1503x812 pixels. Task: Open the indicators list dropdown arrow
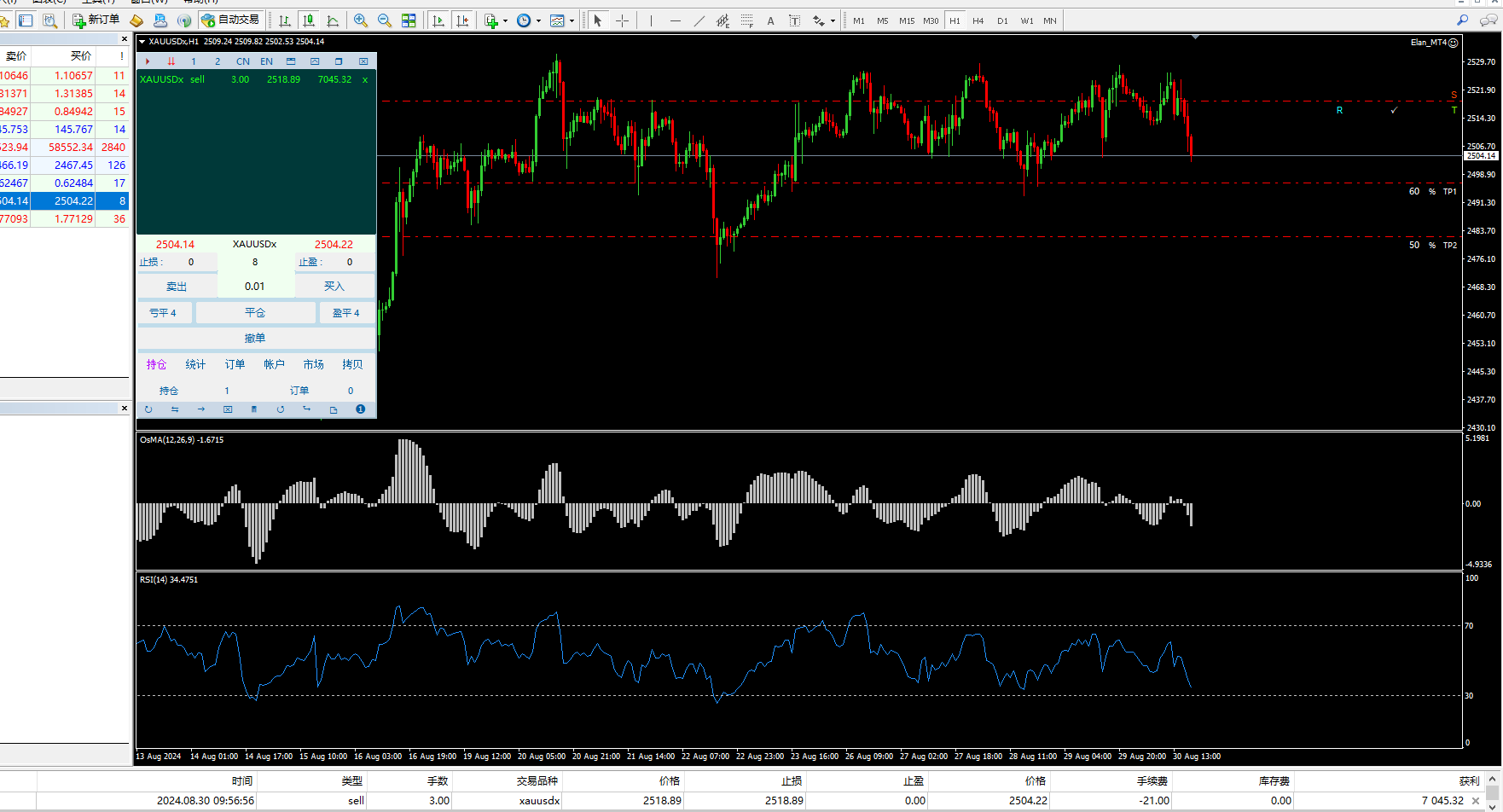[x=506, y=21]
